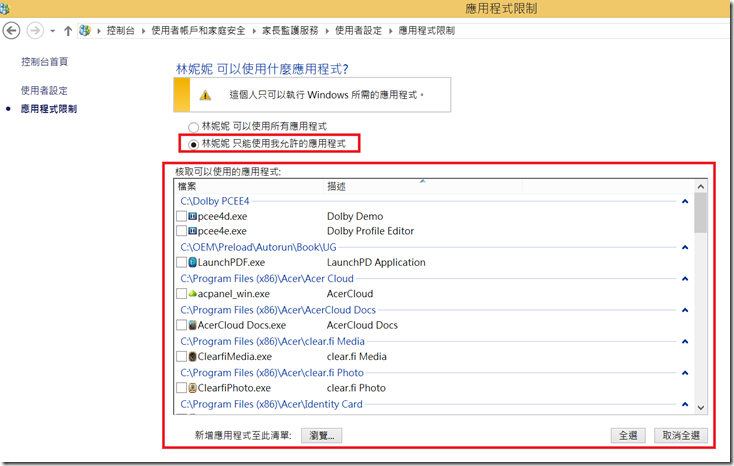Screen dimensions: 734x466
Task: Click the Up folder arrow icon
Action: pyautogui.click(x=68, y=31)
